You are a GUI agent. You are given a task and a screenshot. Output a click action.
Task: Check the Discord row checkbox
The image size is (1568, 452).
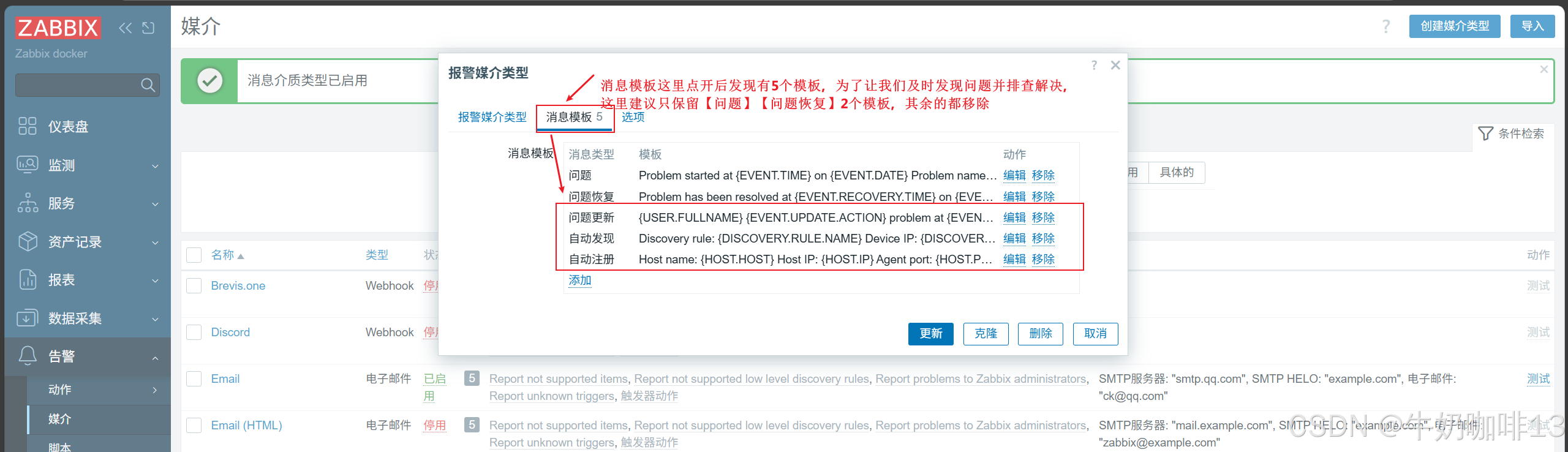[194, 332]
